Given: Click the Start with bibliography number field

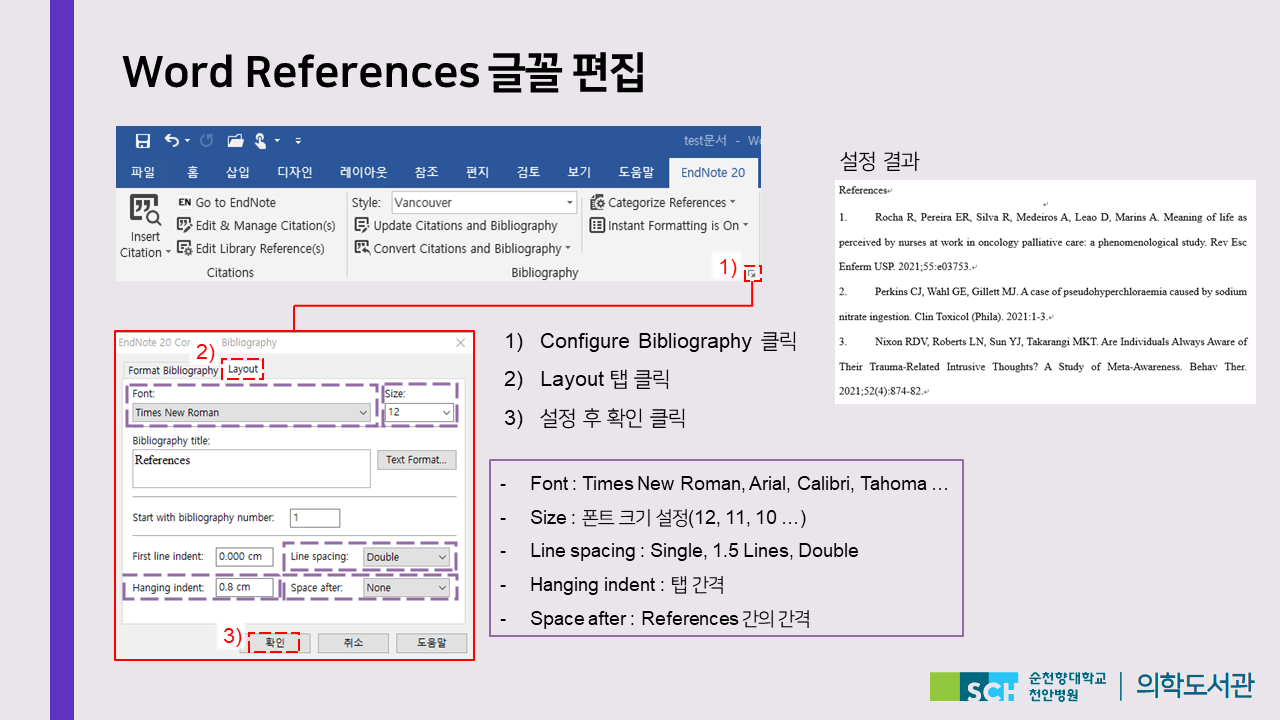Looking at the screenshot, I should (x=315, y=518).
